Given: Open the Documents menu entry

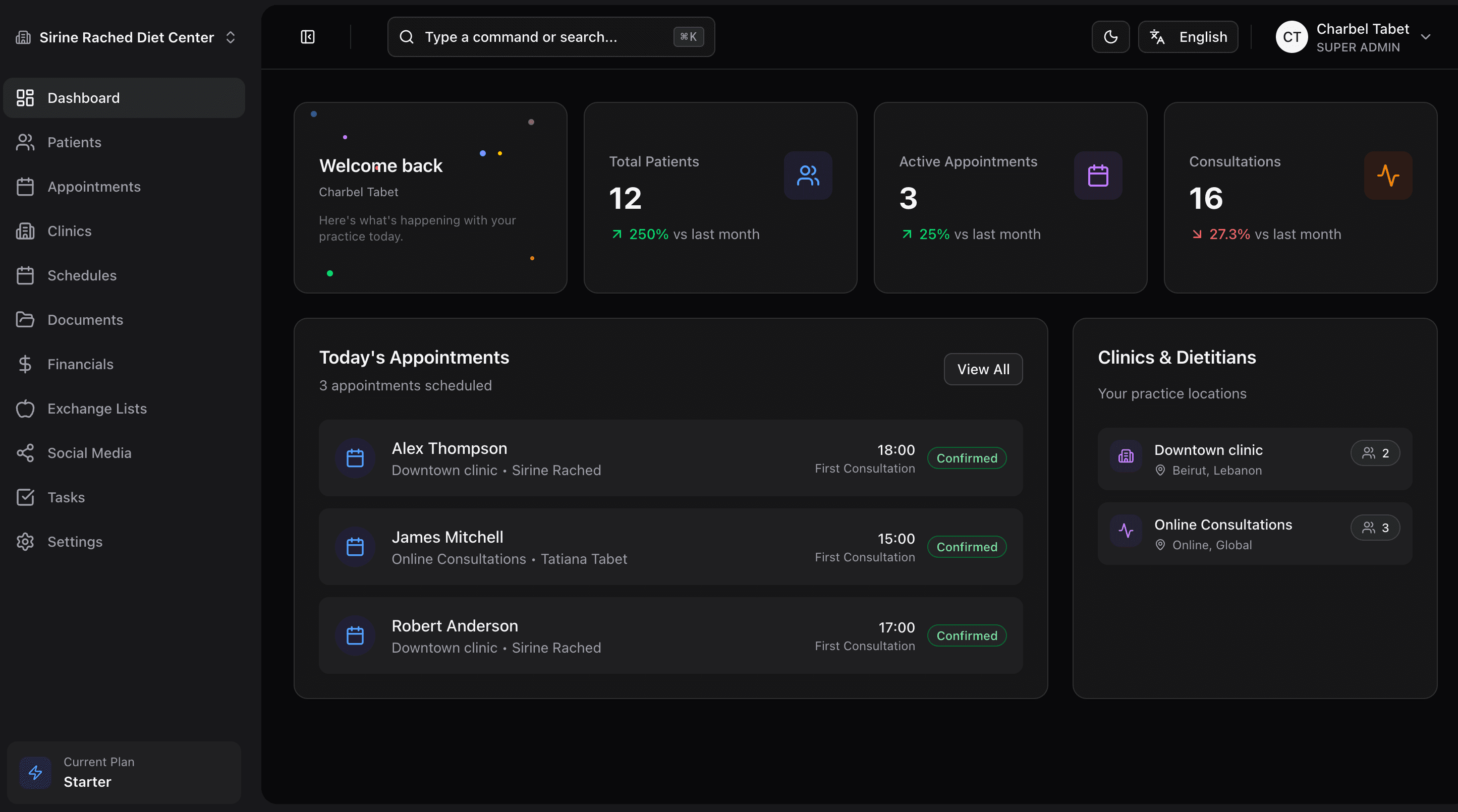Looking at the screenshot, I should [85, 320].
